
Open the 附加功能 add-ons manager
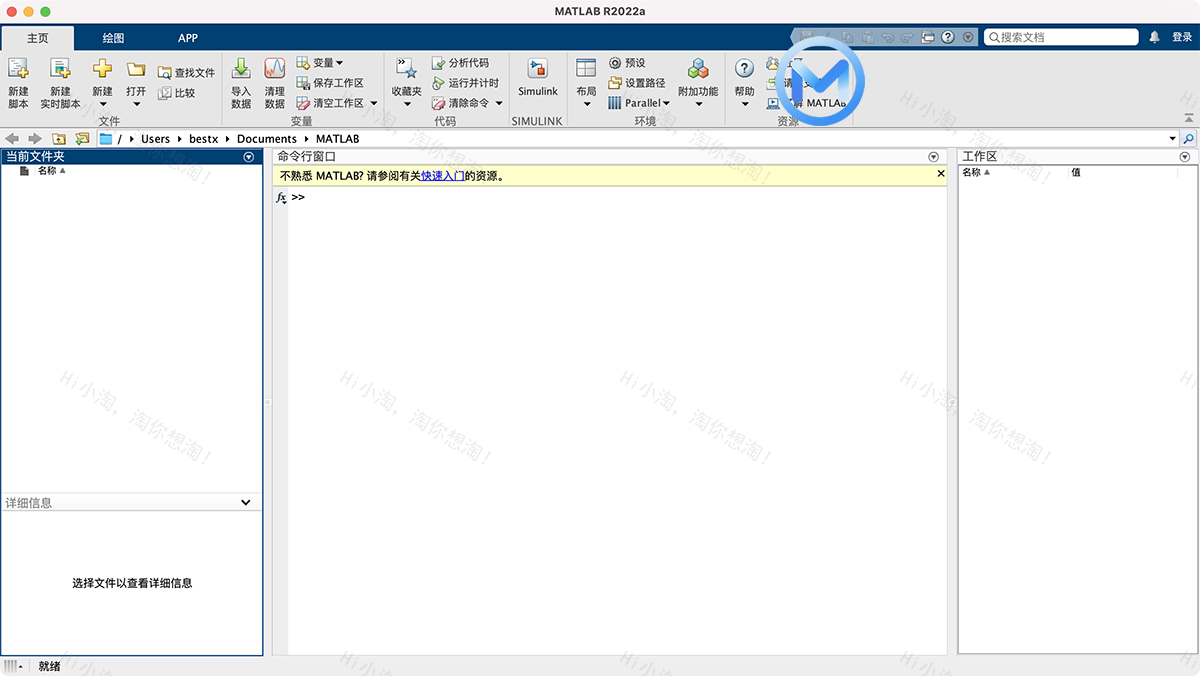pyautogui.click(x=697, y=80)
